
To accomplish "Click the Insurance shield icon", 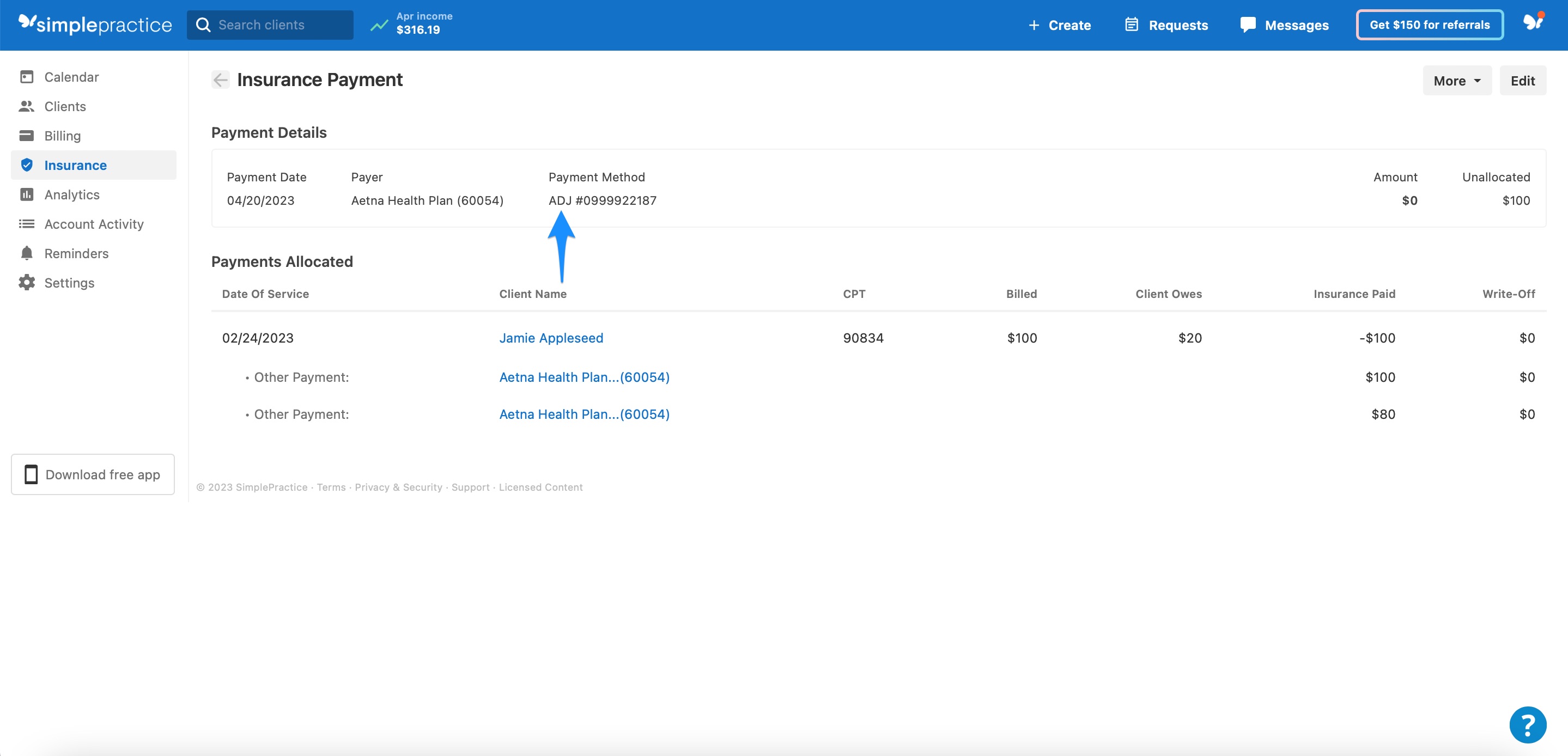I will click(27, 165).
